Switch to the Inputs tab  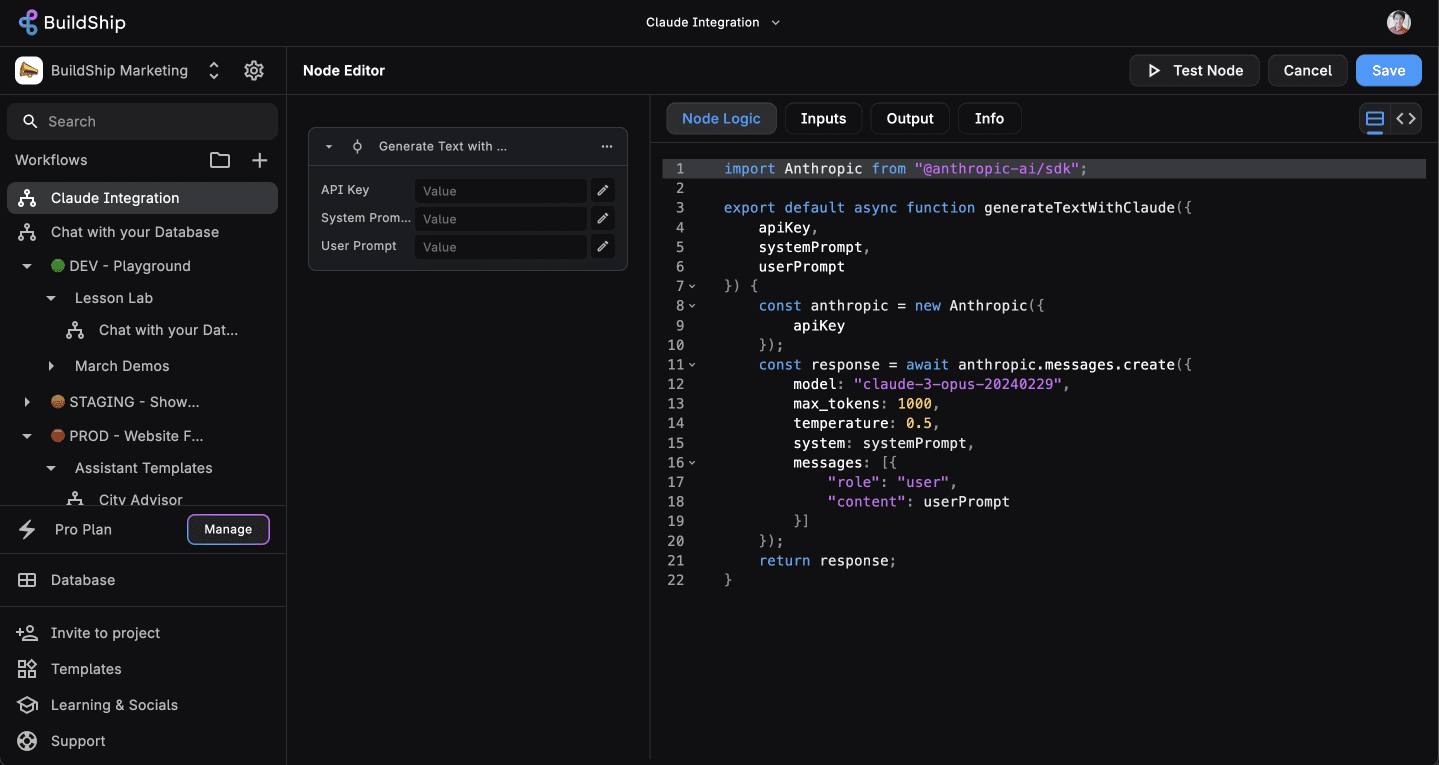click(x=823, y=118)
